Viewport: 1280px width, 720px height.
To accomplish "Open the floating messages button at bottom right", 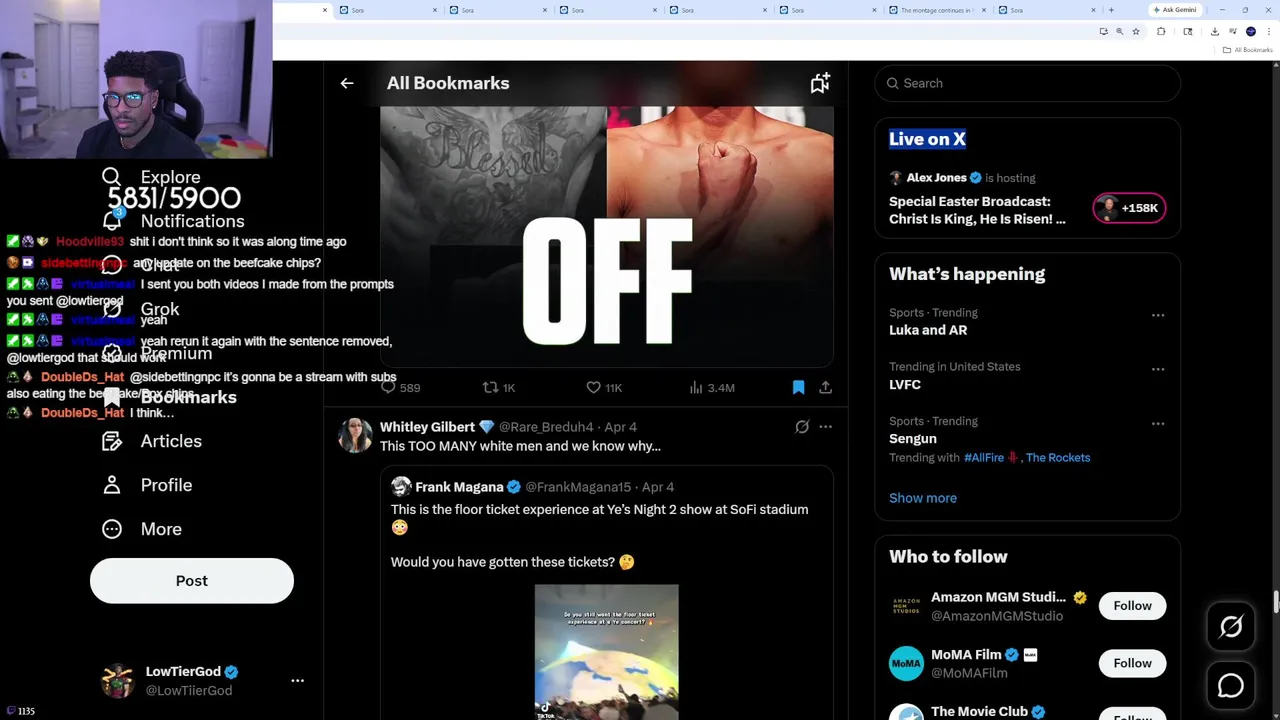I will click(x=1231, y=686).
